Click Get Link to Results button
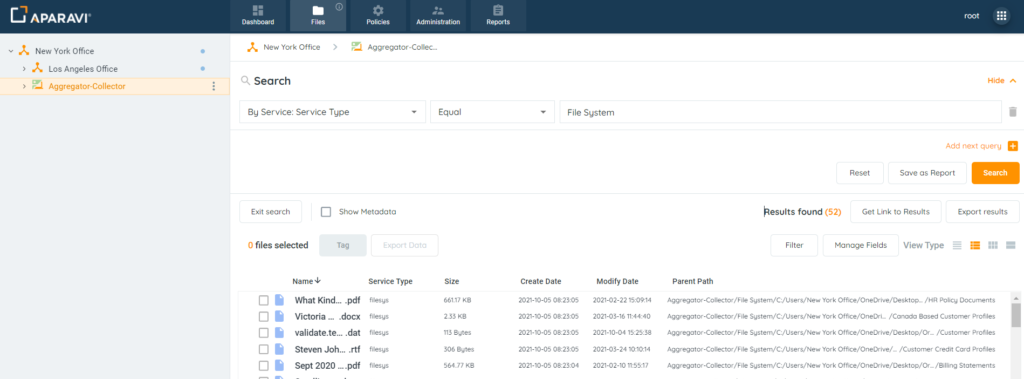1024x379 pixels. coord(895,212)
